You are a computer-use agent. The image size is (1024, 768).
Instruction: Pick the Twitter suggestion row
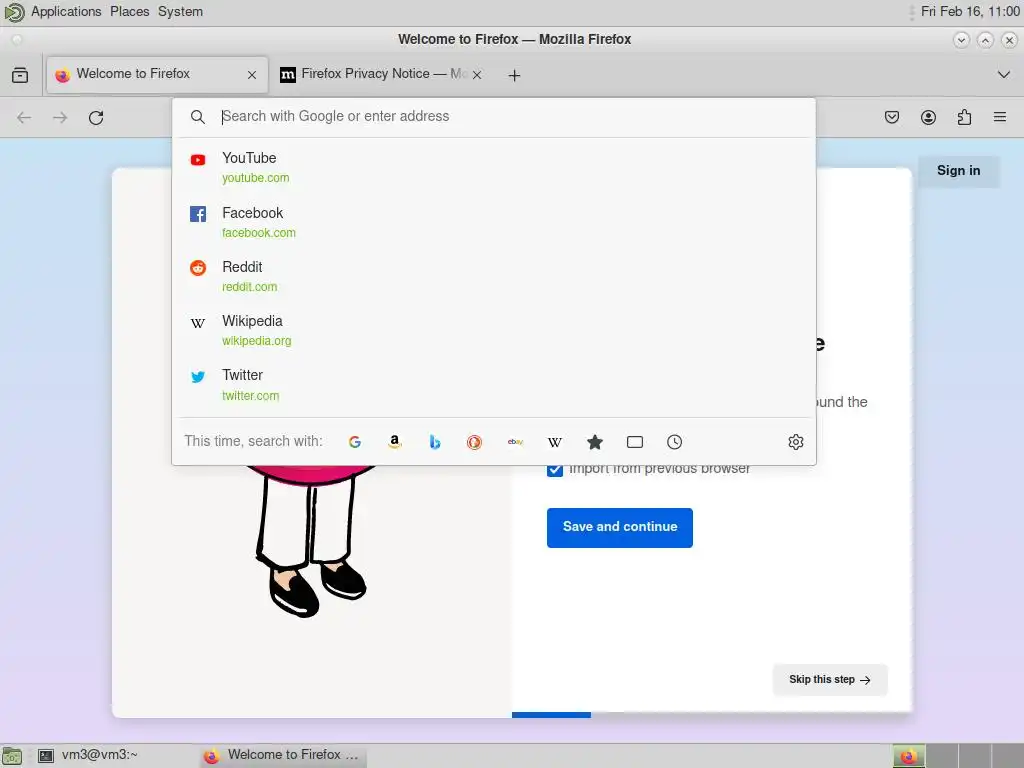pyautogui.click(x=494, y=385)
